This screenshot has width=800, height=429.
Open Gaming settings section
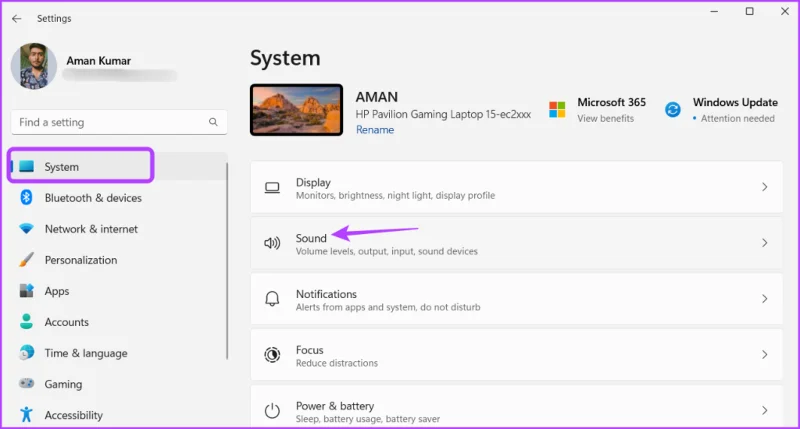[63, 384]
